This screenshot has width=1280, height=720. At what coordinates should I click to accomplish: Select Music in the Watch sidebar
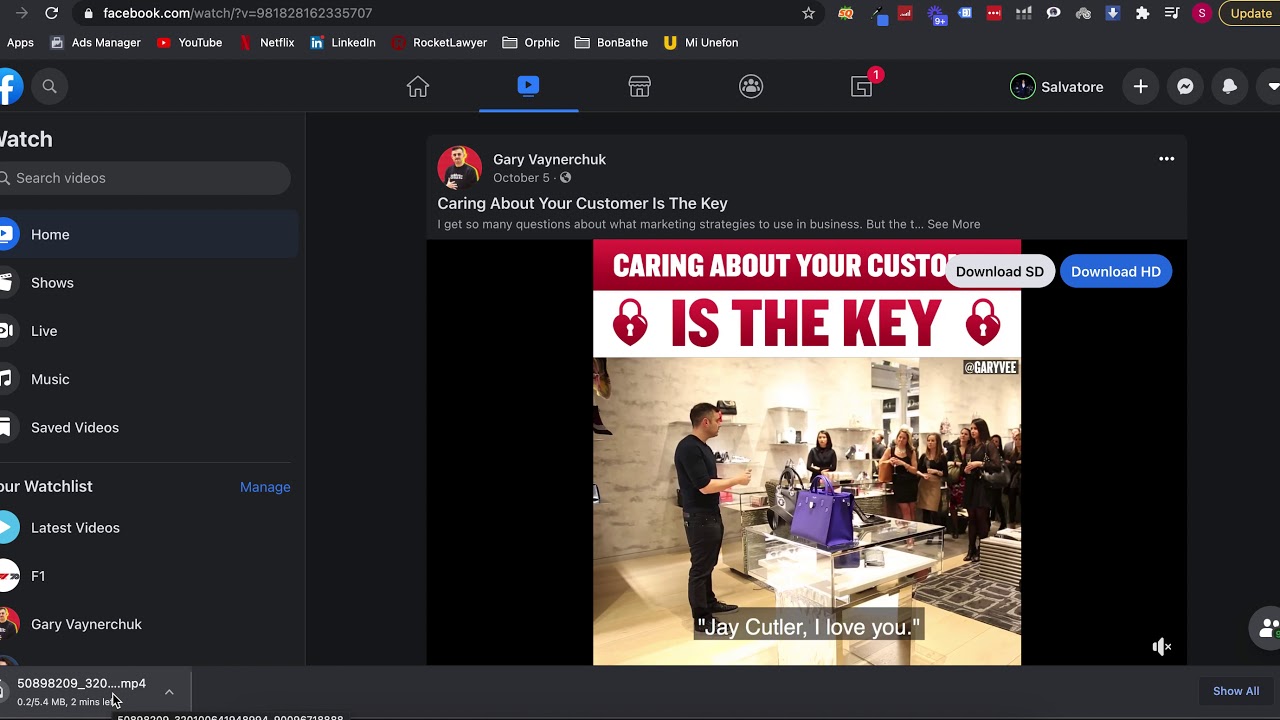(149, 379)
